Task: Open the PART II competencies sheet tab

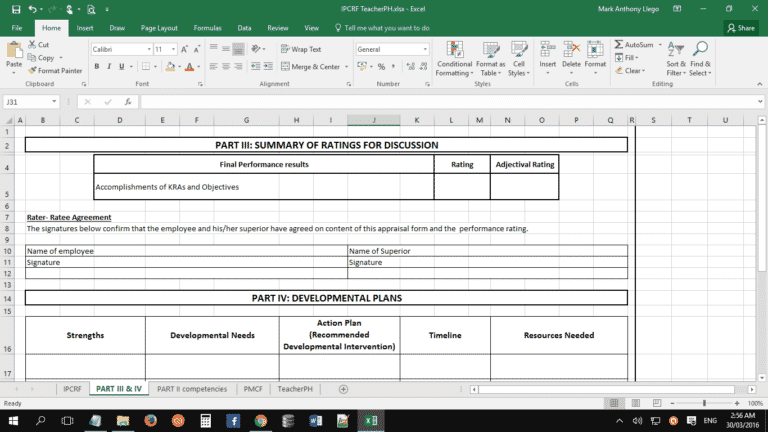Action: [192, 388]
